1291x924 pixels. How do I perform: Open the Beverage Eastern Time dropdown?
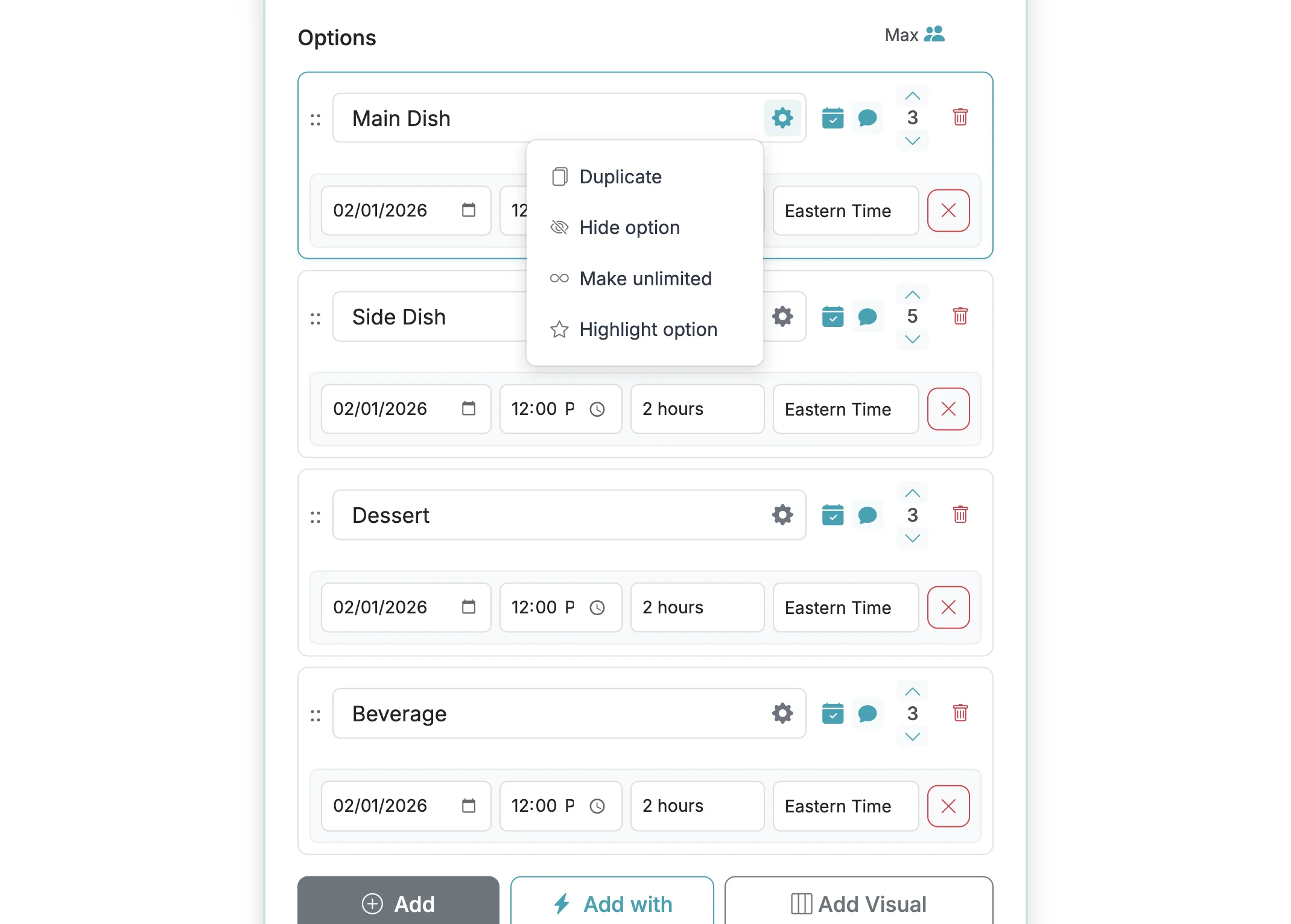[x=845, y=806]
